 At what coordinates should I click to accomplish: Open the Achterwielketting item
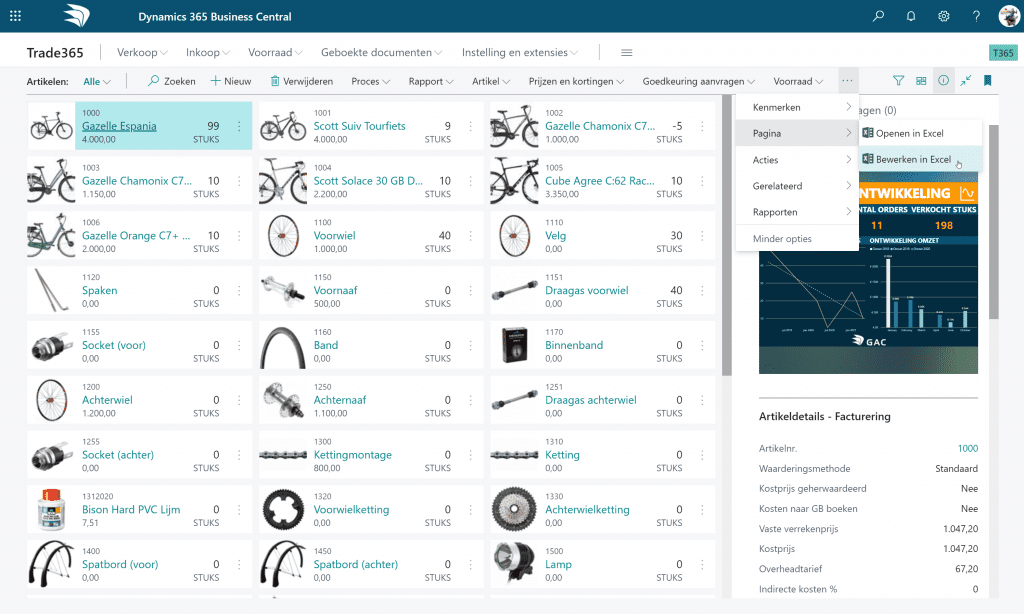click(587, 509)
